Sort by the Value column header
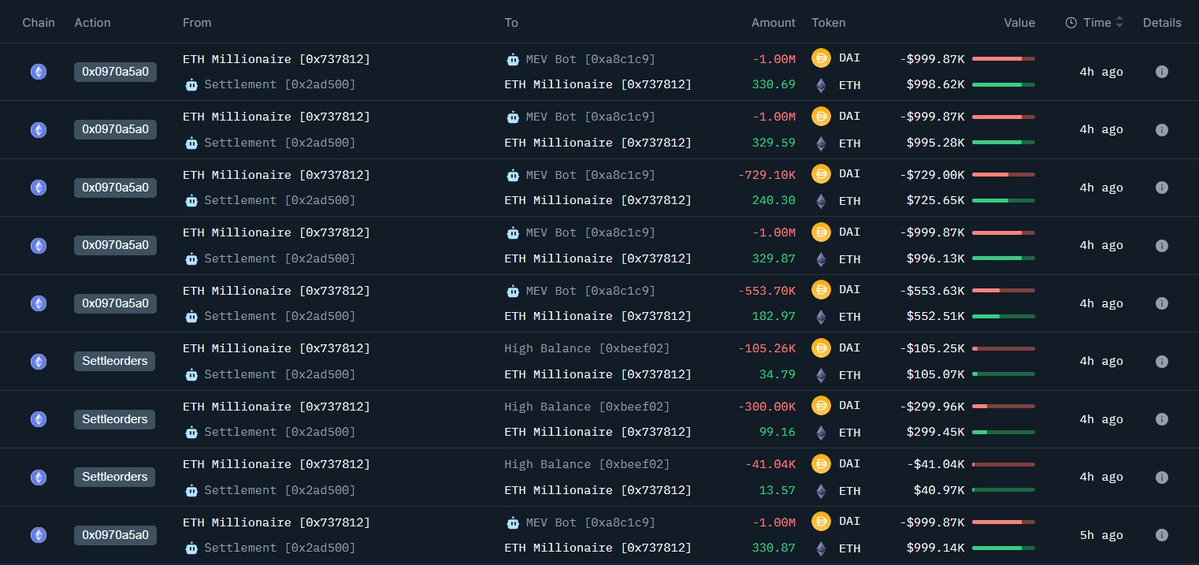 click(x=1019, y=23)
